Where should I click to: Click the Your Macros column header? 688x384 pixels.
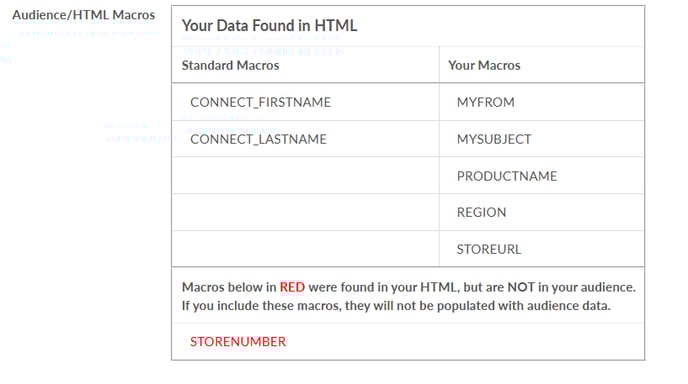pyautogui.click(x=484, y=65)
